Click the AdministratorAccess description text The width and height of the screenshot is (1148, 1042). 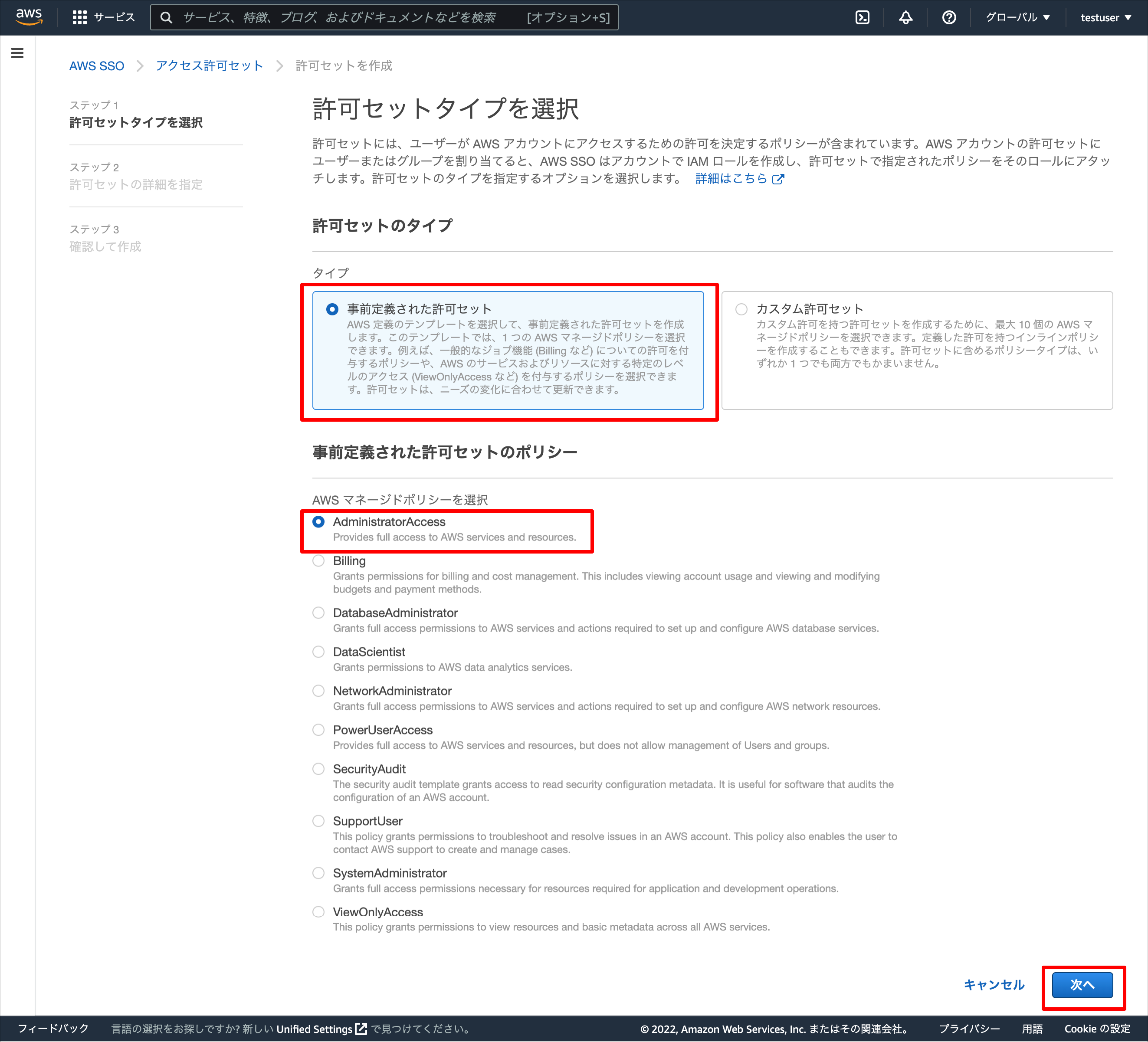(x=454, y=537)
